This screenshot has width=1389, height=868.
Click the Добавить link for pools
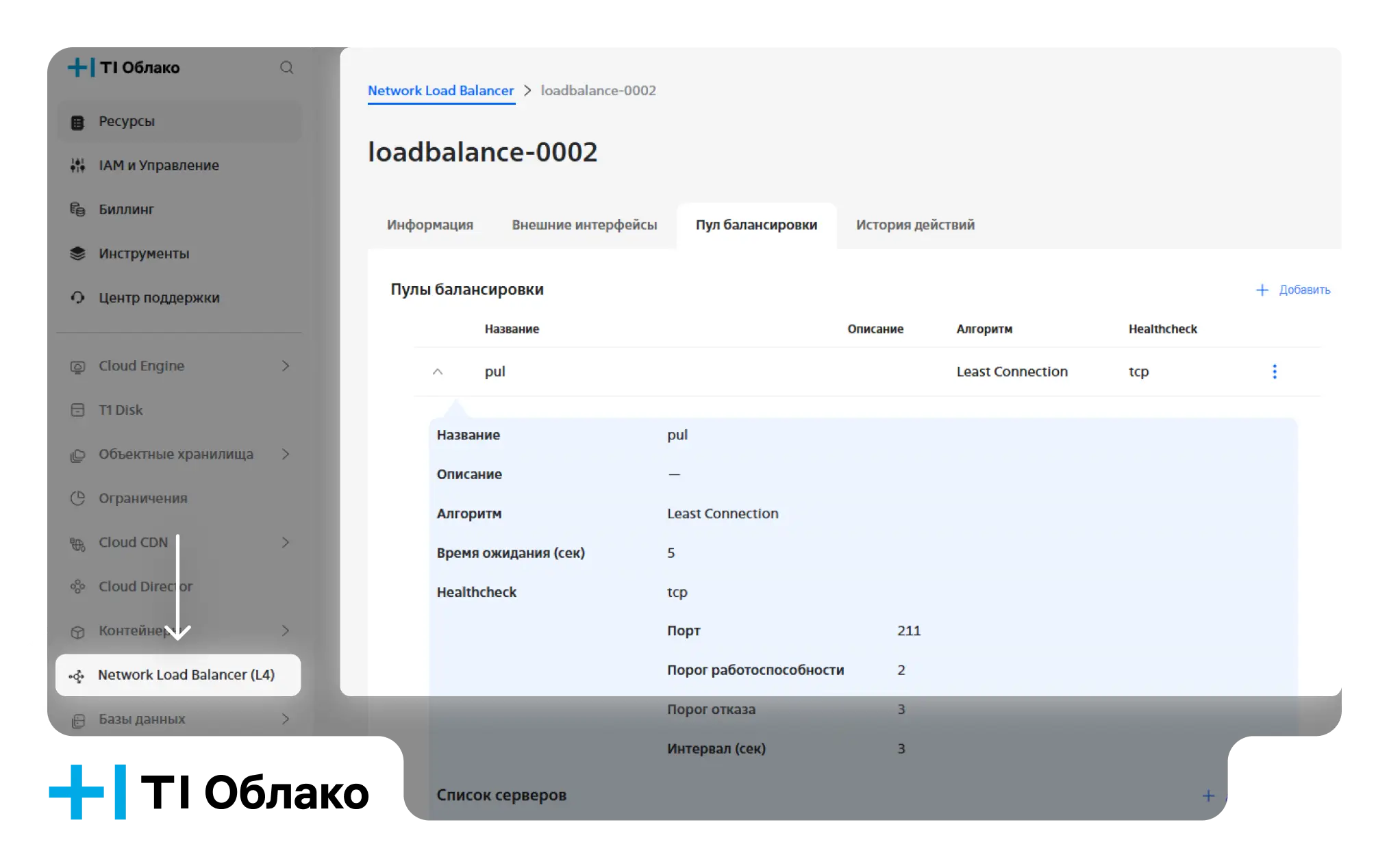1304,290
